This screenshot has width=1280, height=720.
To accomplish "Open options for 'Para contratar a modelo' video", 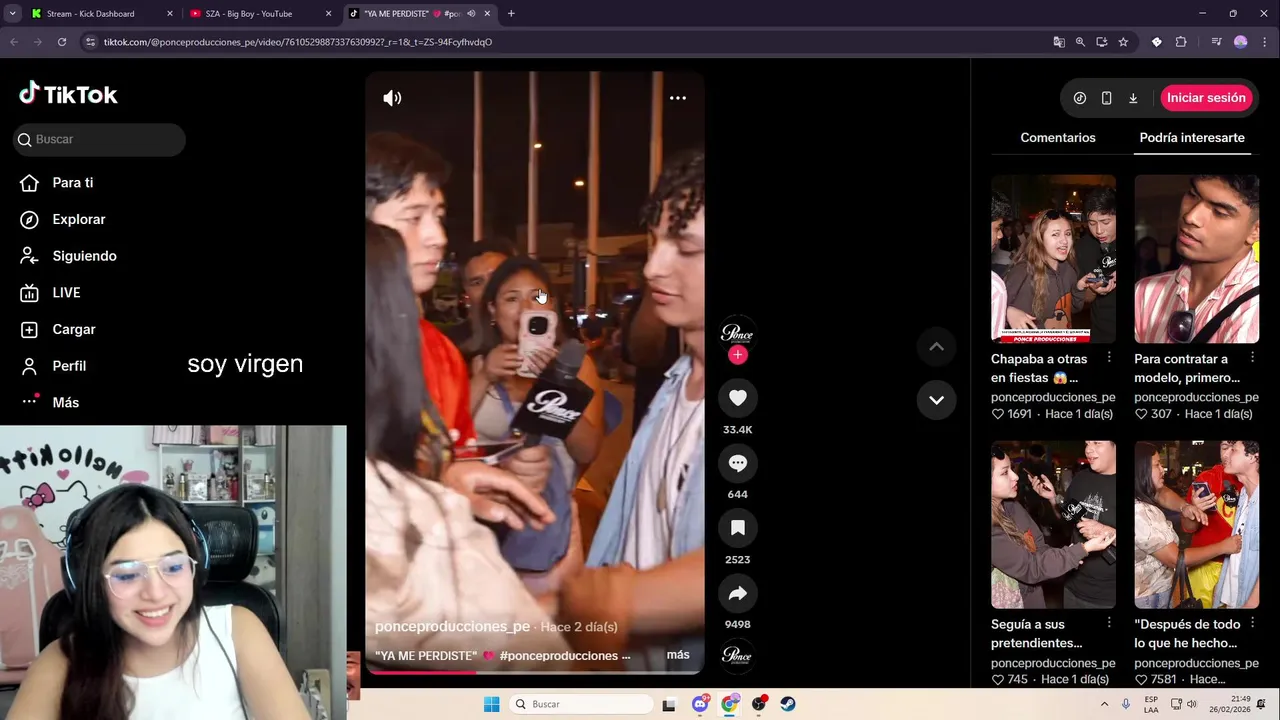I will click(x=1252, y=357).
